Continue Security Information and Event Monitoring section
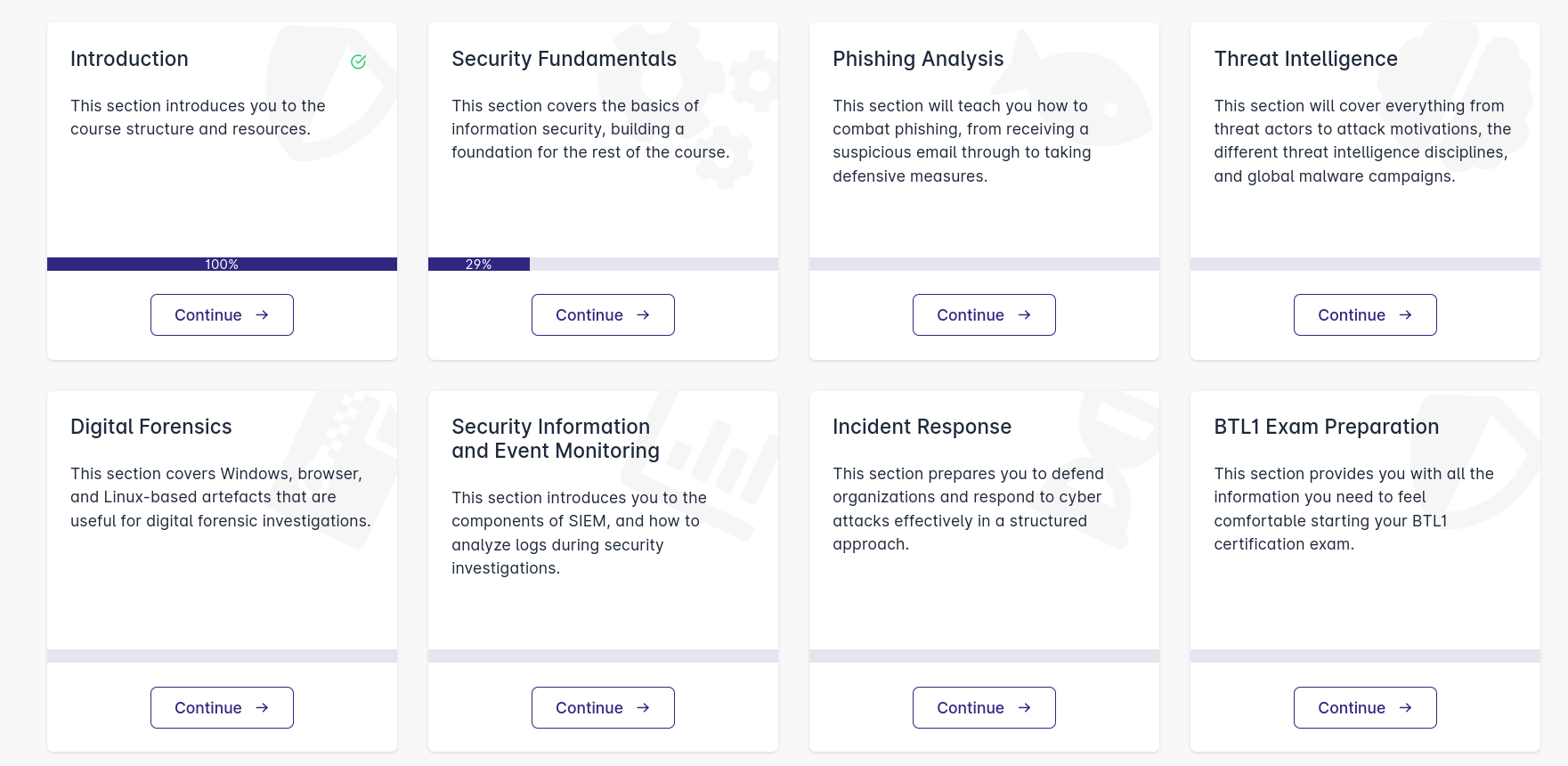1568x766 pixels. (603, 707)
